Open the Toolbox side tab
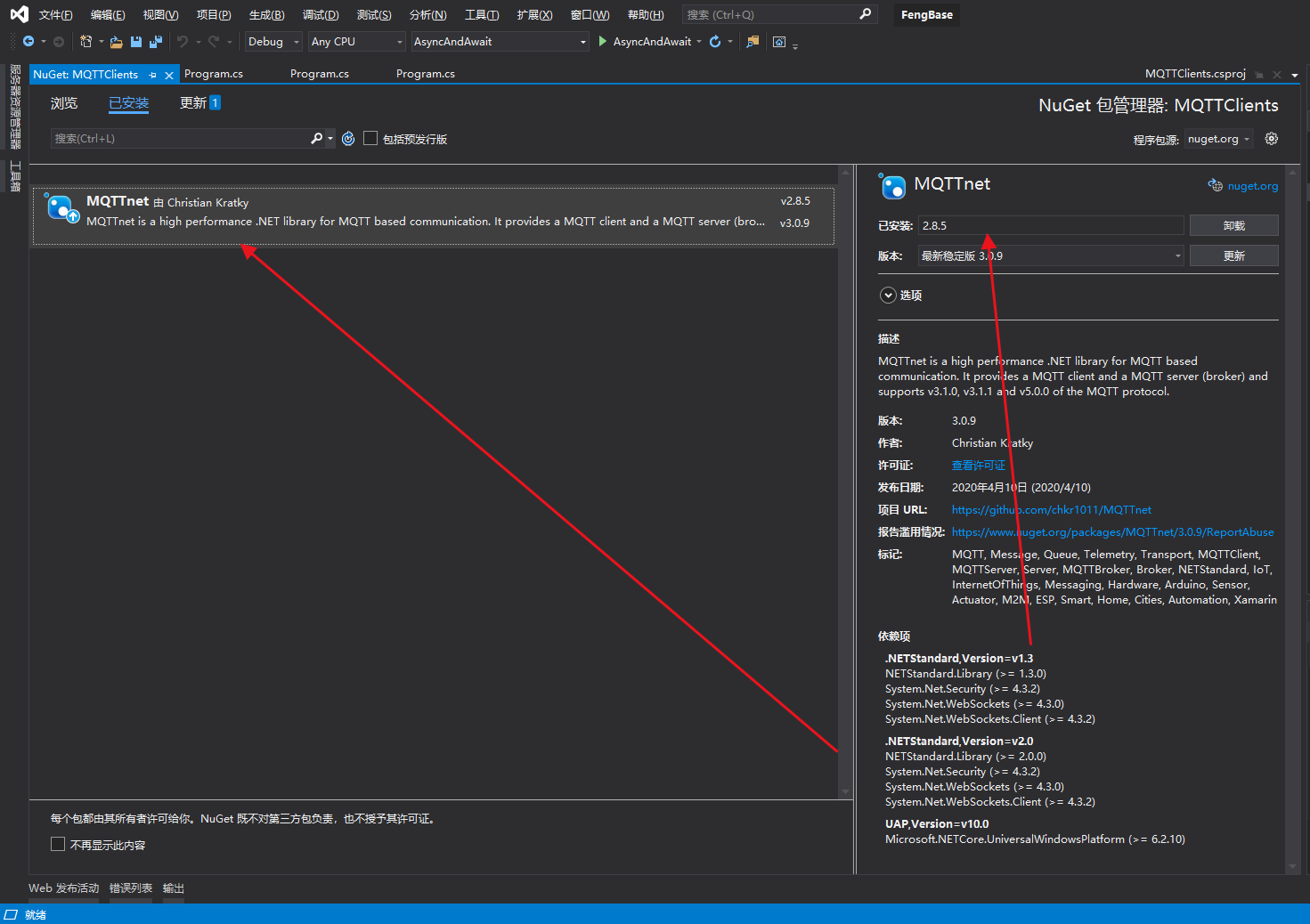Screen dimensions: 1310x924 (x=15, y=176)
